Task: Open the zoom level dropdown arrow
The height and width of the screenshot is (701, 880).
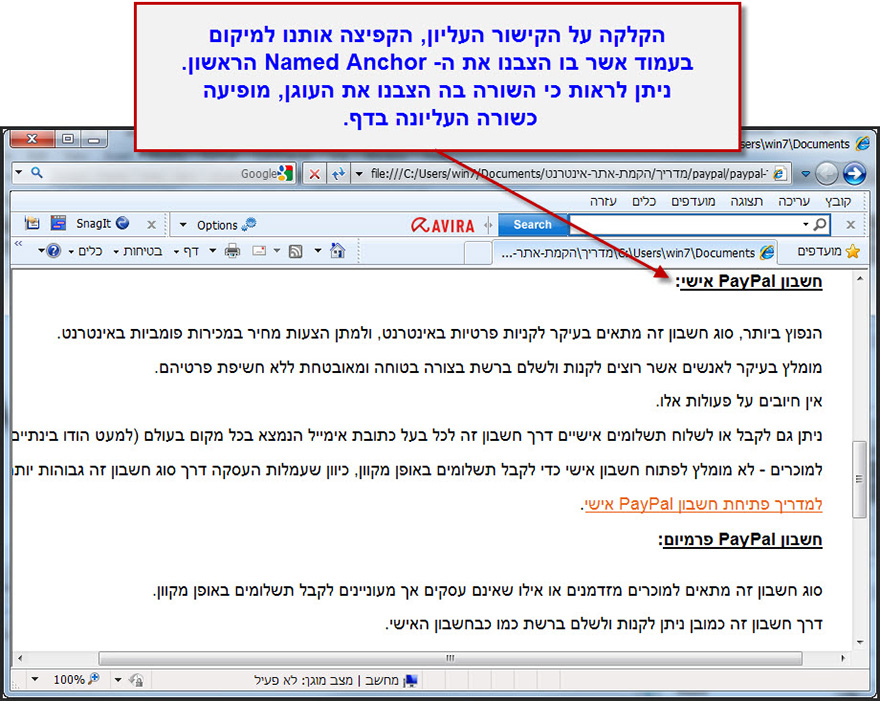Action: coord(35,680)
